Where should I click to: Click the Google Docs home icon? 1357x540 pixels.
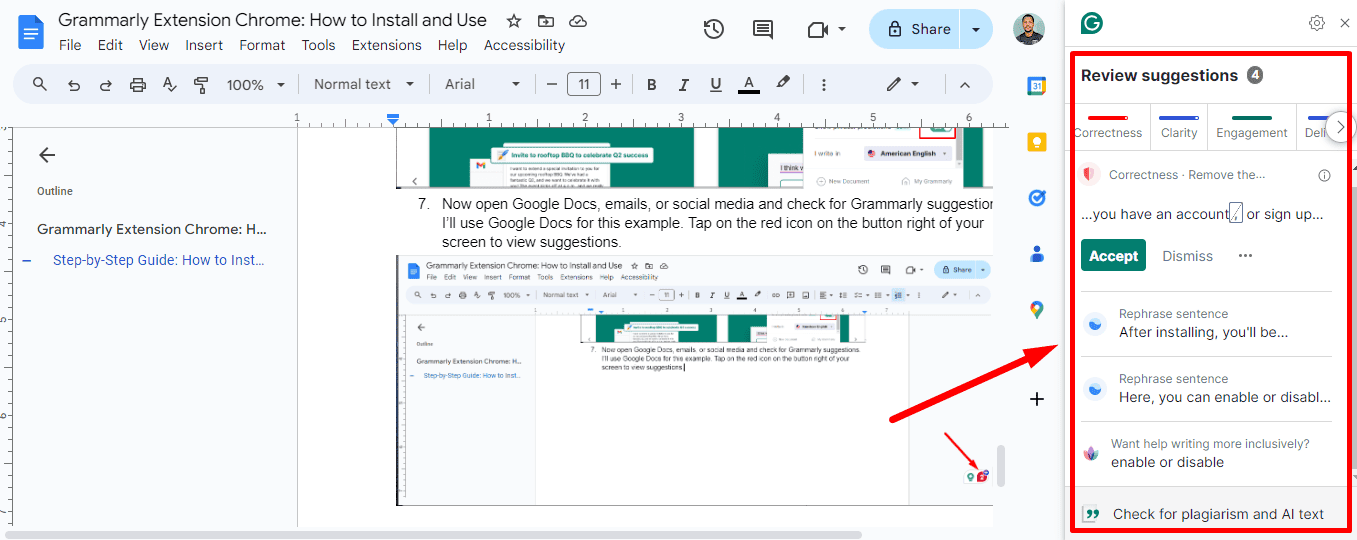tap(31, 31)
